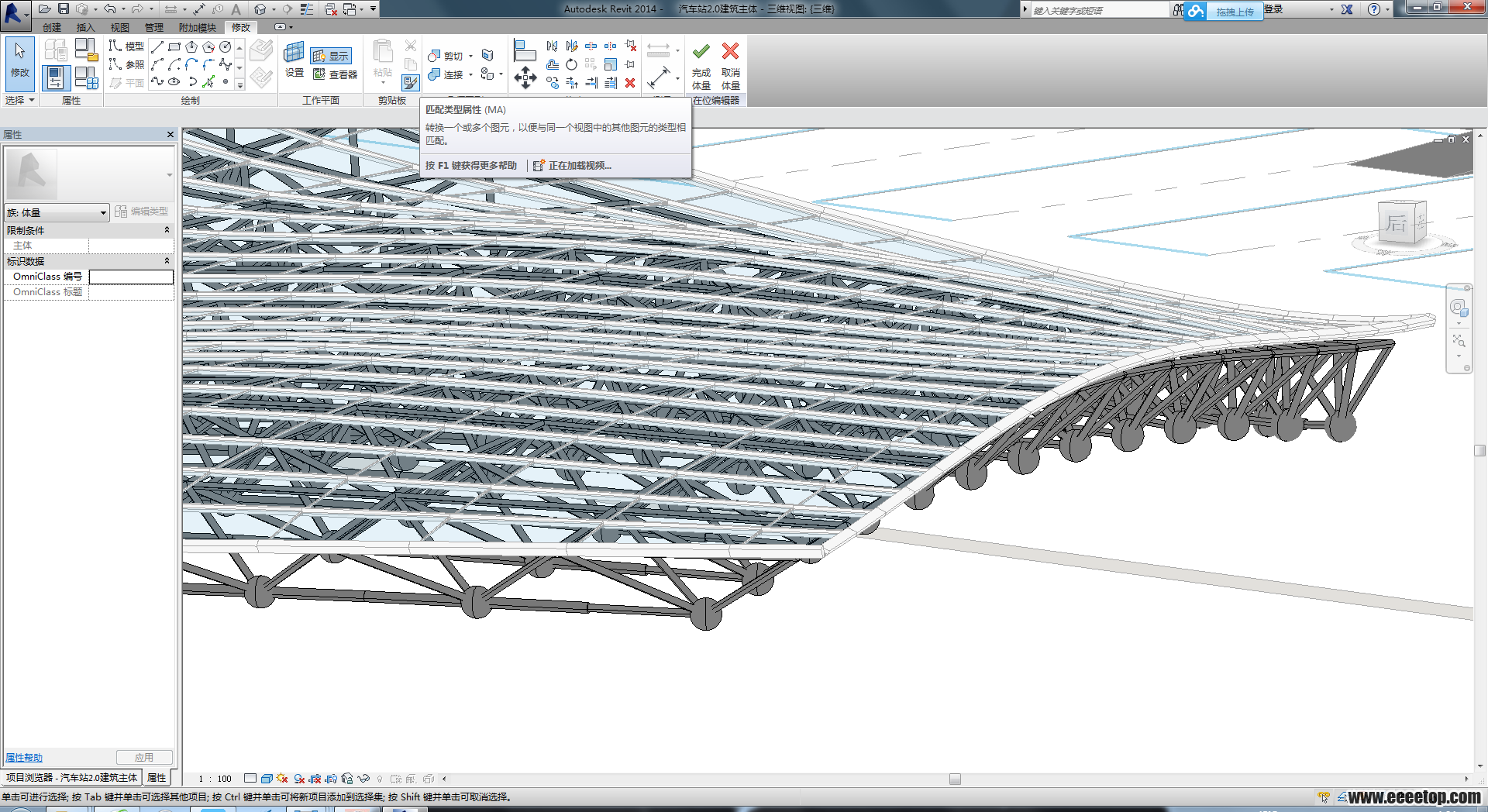1488x812 pixels.
Task: Open Customize Quick Access Toolbar dropdown
Action: [373, 9]
